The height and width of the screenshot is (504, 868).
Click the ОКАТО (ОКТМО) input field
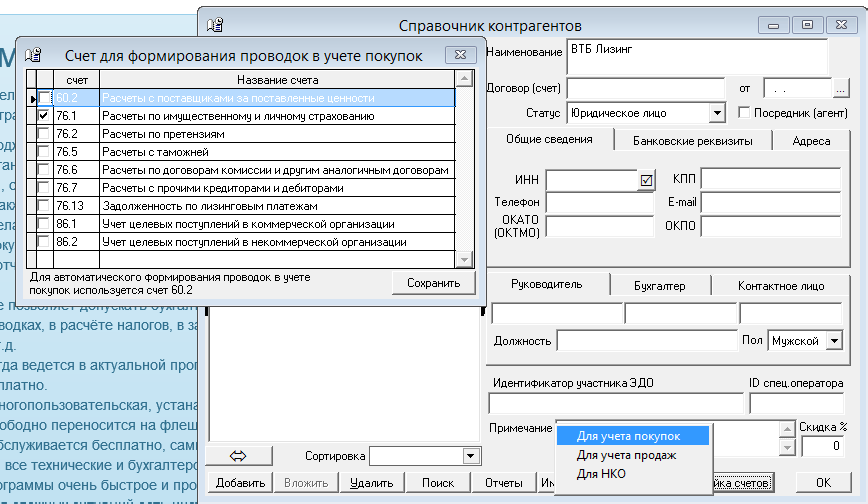click(x=600, y=227)
